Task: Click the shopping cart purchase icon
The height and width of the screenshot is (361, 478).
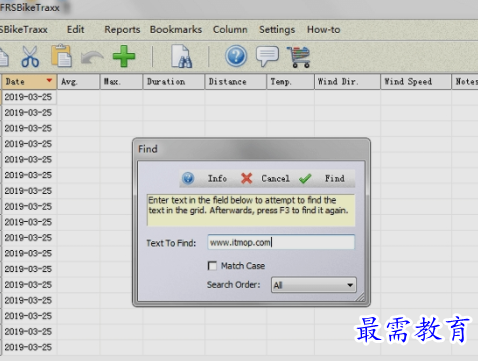Action: click(x=299, y=57)
